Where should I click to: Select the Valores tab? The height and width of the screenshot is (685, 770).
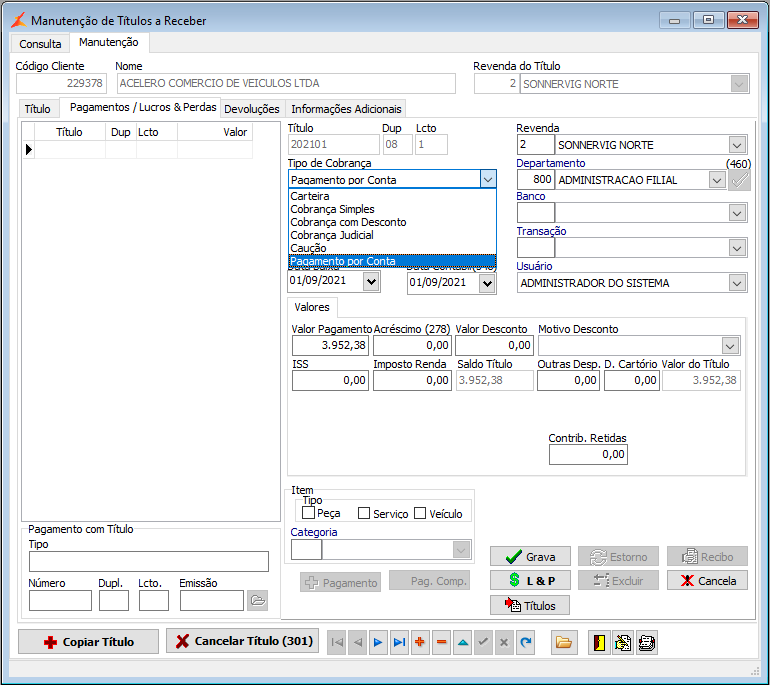tap(312, 307)
